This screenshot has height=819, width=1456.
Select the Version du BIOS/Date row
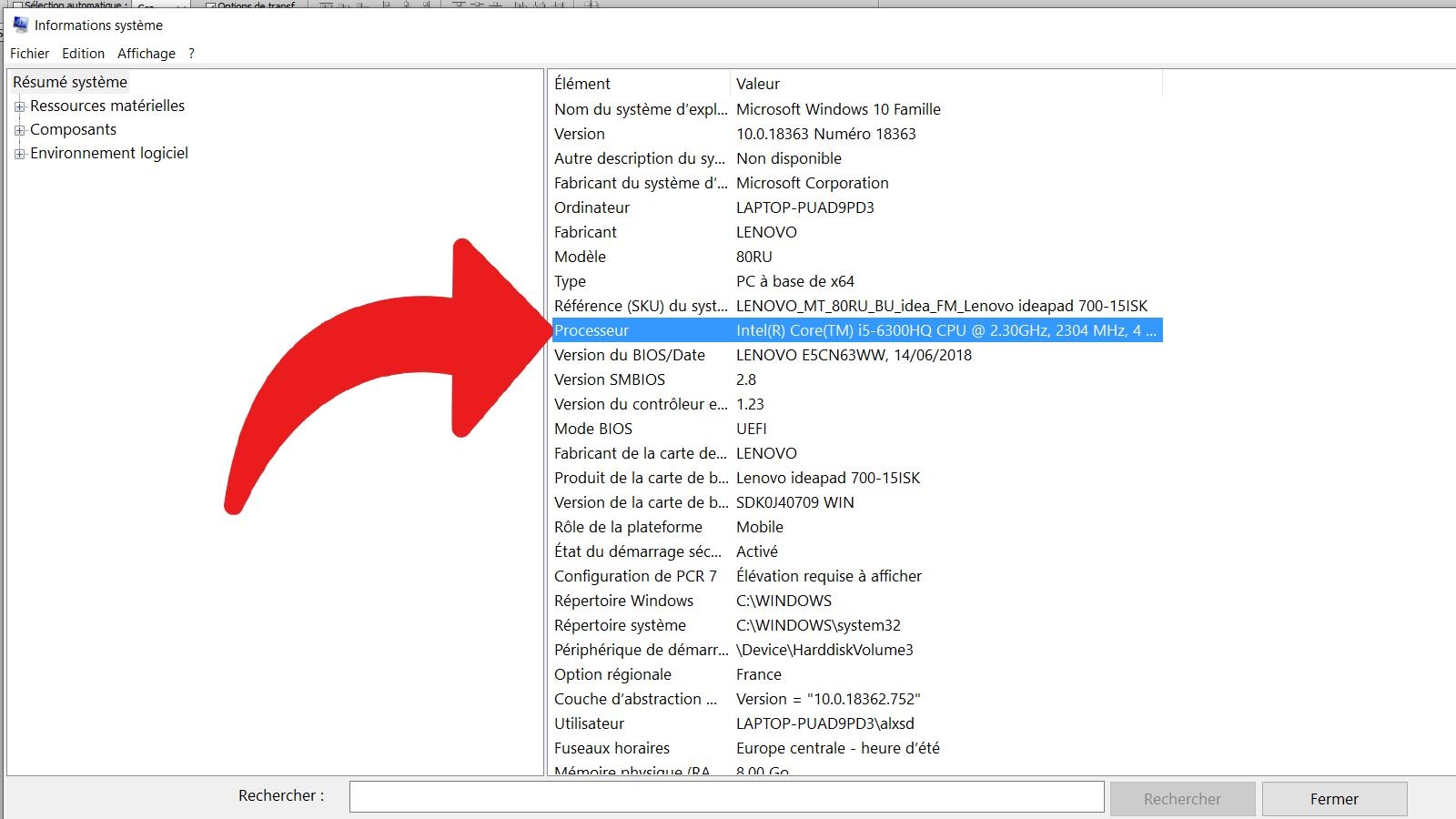[855, 355]
